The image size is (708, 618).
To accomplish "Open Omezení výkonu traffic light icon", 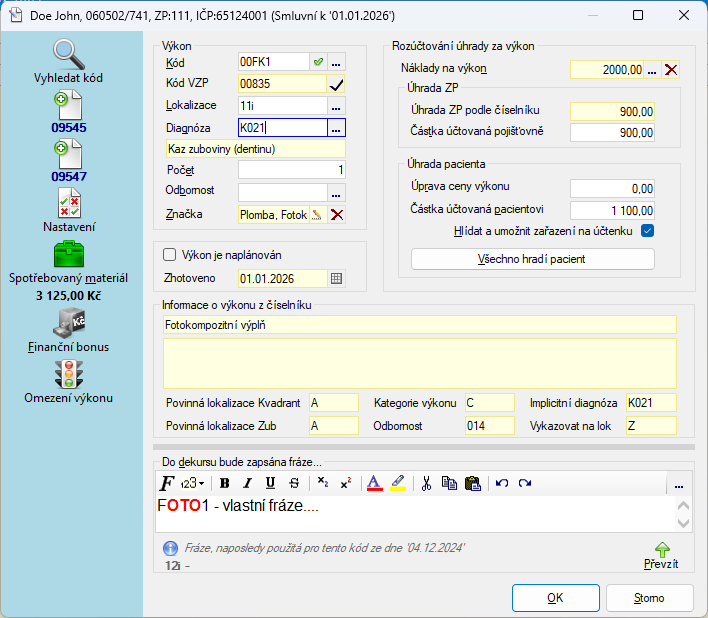I will [69, 373].
